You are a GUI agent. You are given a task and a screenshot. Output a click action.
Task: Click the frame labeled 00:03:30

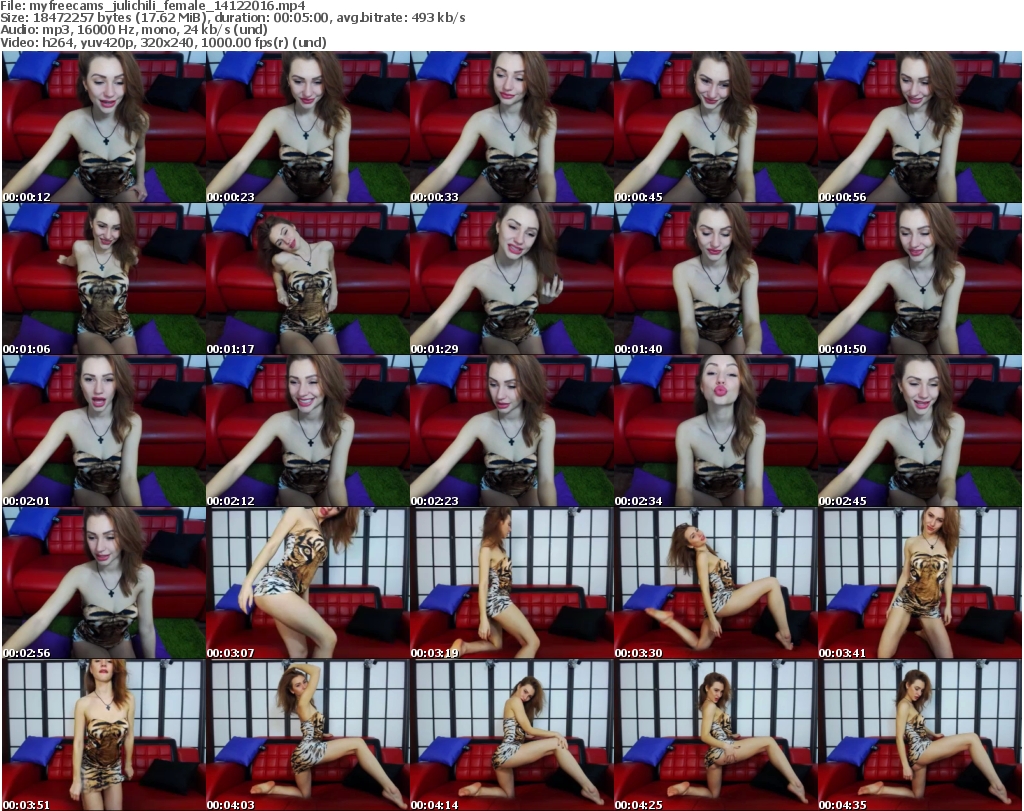[x=716, y=583]
